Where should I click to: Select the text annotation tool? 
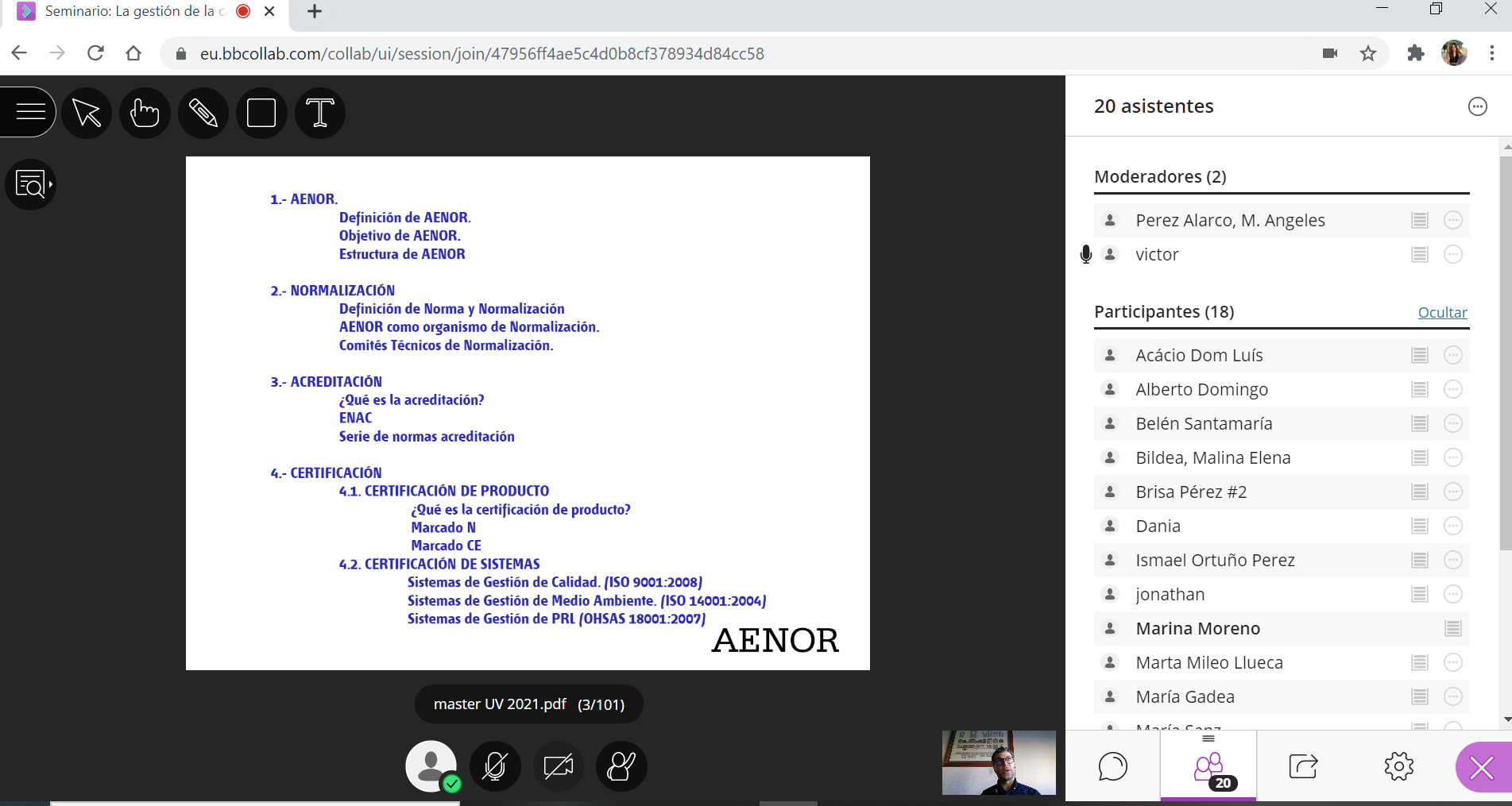point(320,113)
